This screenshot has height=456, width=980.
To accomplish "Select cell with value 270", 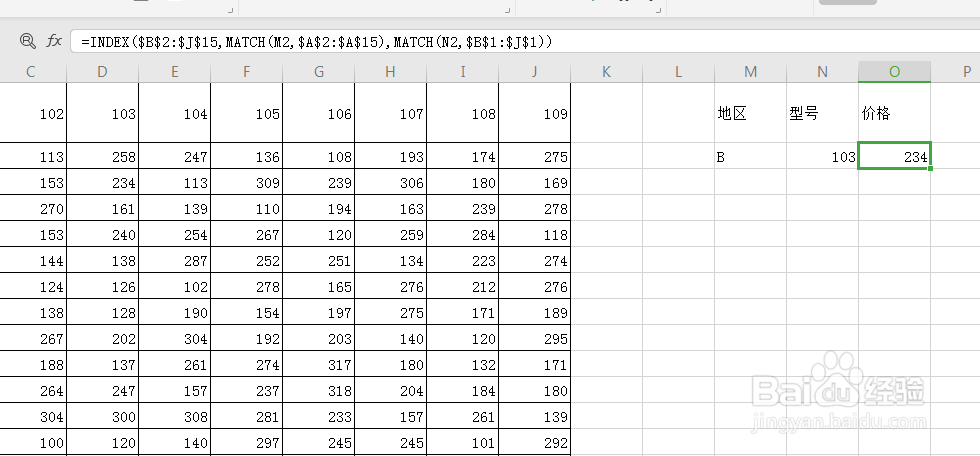I will click(32, 208).
